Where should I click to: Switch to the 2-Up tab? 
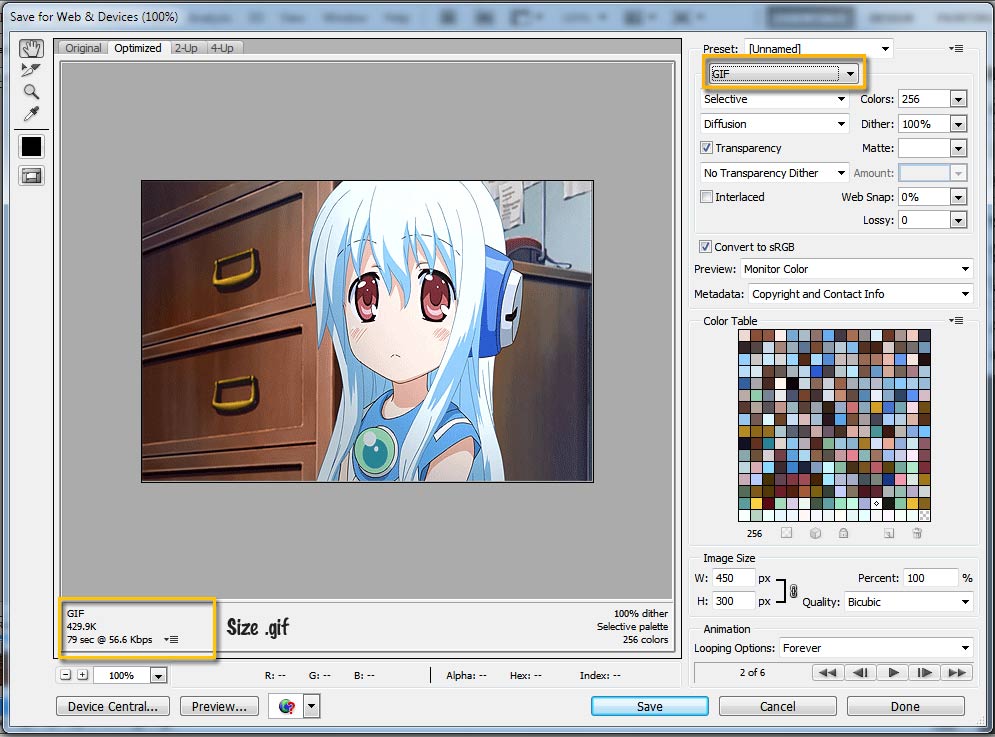[x=186, y=48]
